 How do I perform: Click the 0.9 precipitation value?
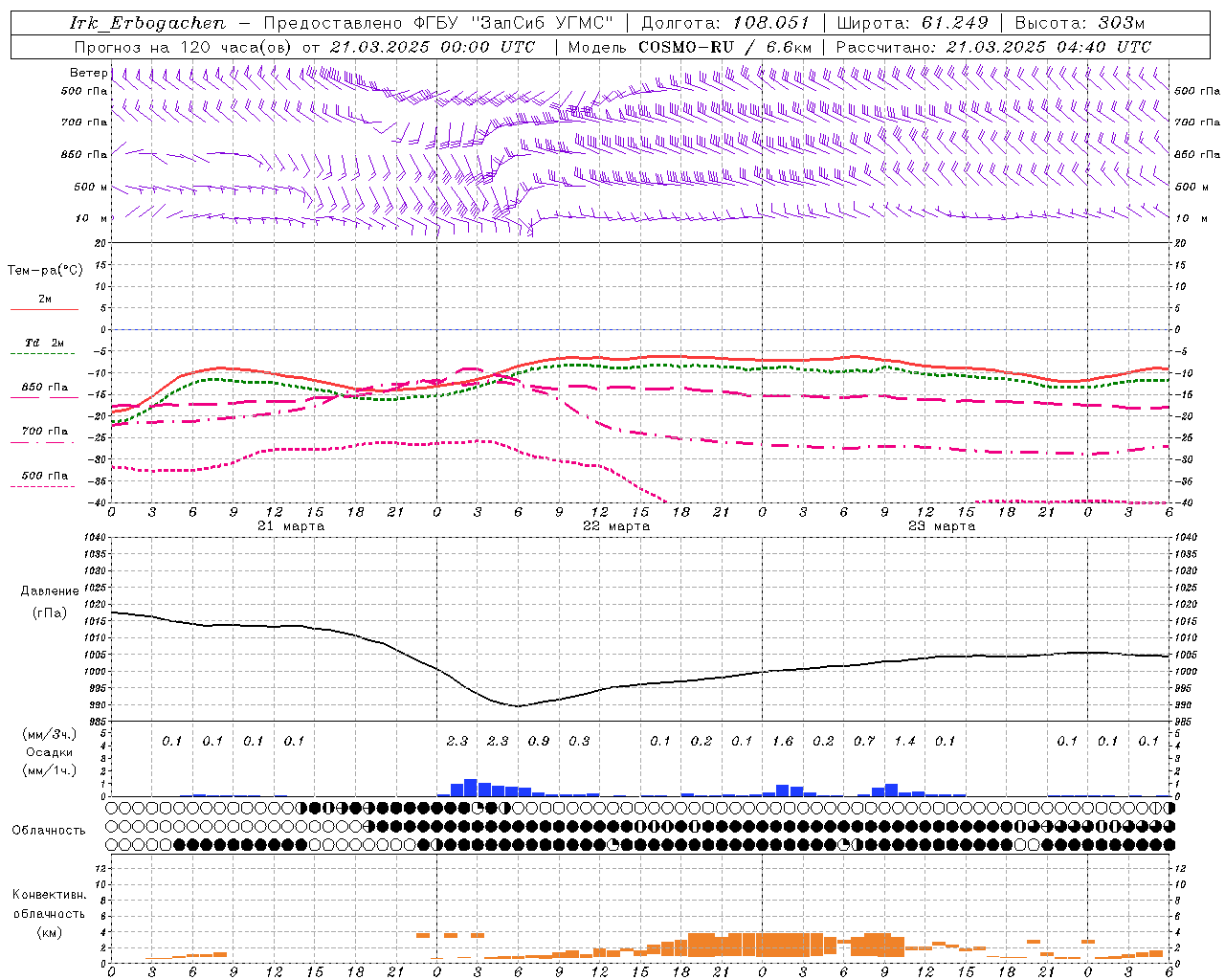(539, 741)
